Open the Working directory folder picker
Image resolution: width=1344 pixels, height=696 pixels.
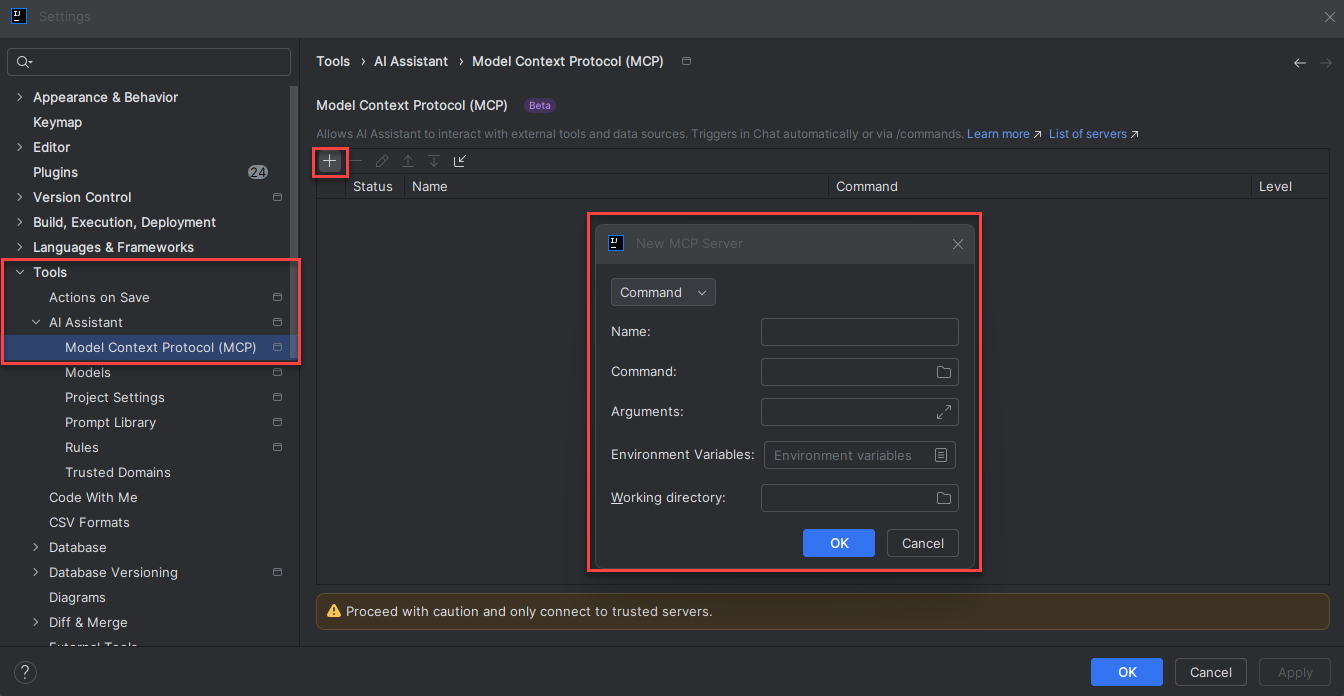click(943, 497)
